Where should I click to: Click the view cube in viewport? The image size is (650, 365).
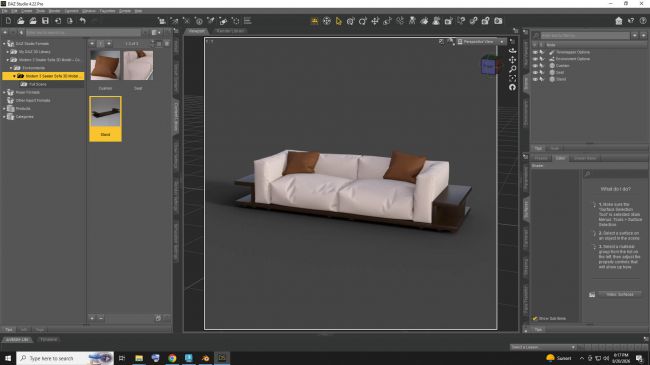489,65
